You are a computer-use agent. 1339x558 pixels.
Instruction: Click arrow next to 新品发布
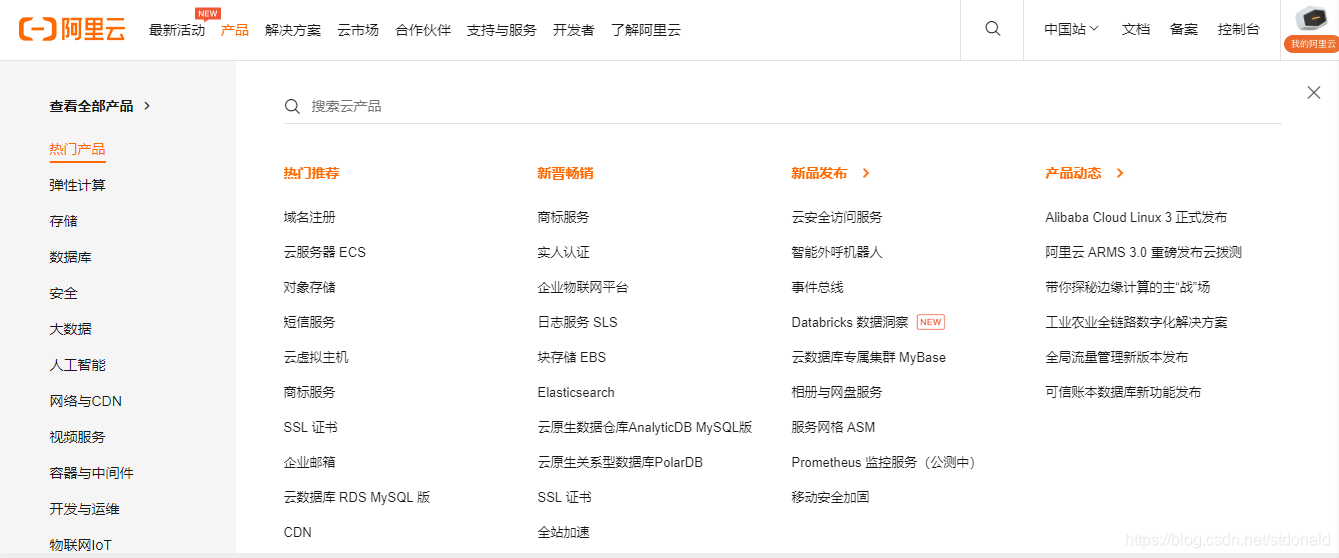[866, 173]
